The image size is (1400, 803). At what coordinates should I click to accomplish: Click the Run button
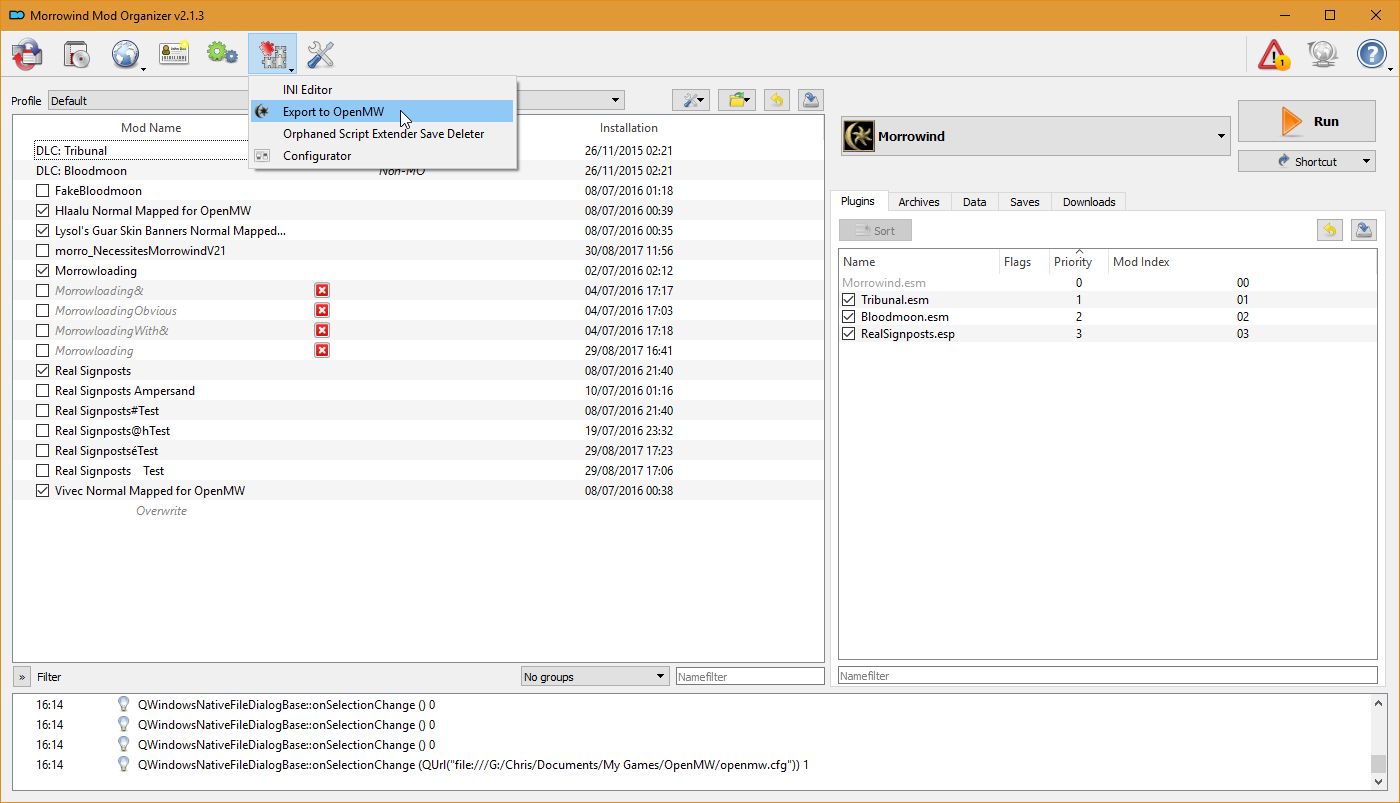pyautogui.click(x=1307, y=121)
